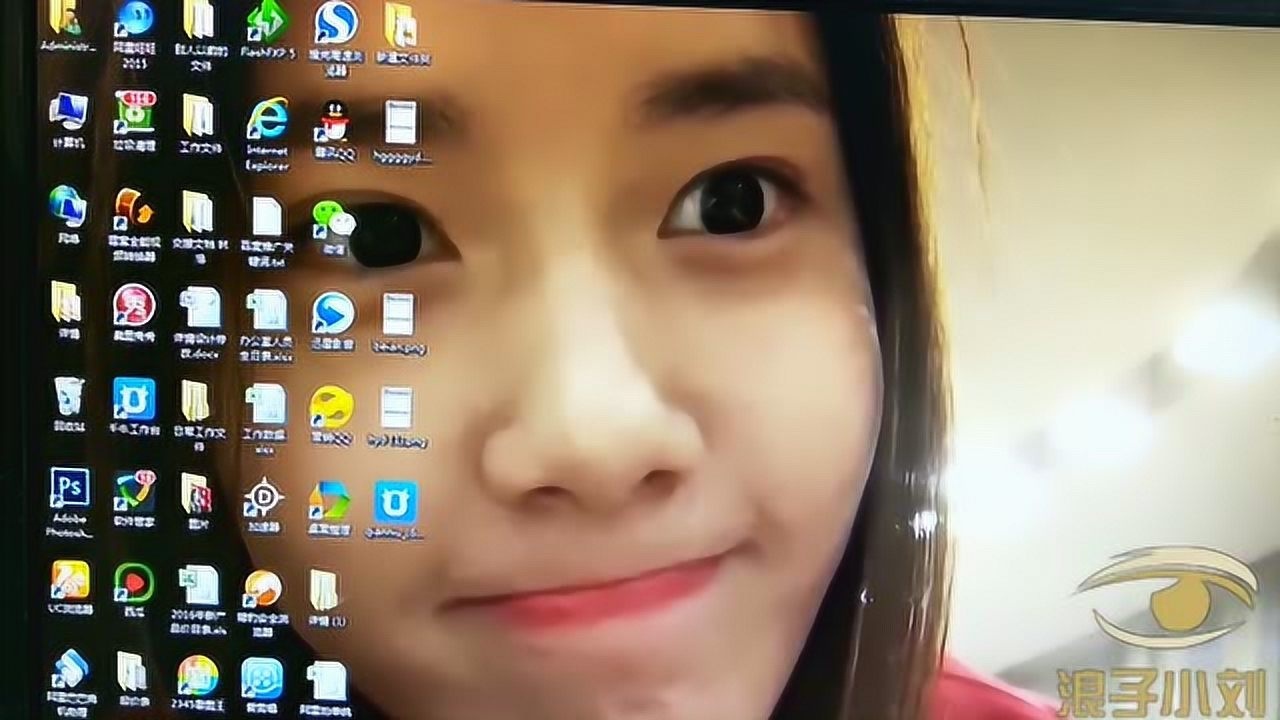Launch the green FlashFXP shortcut
The width and height of the screenshot is (1280, 720).
pos(267,19)
